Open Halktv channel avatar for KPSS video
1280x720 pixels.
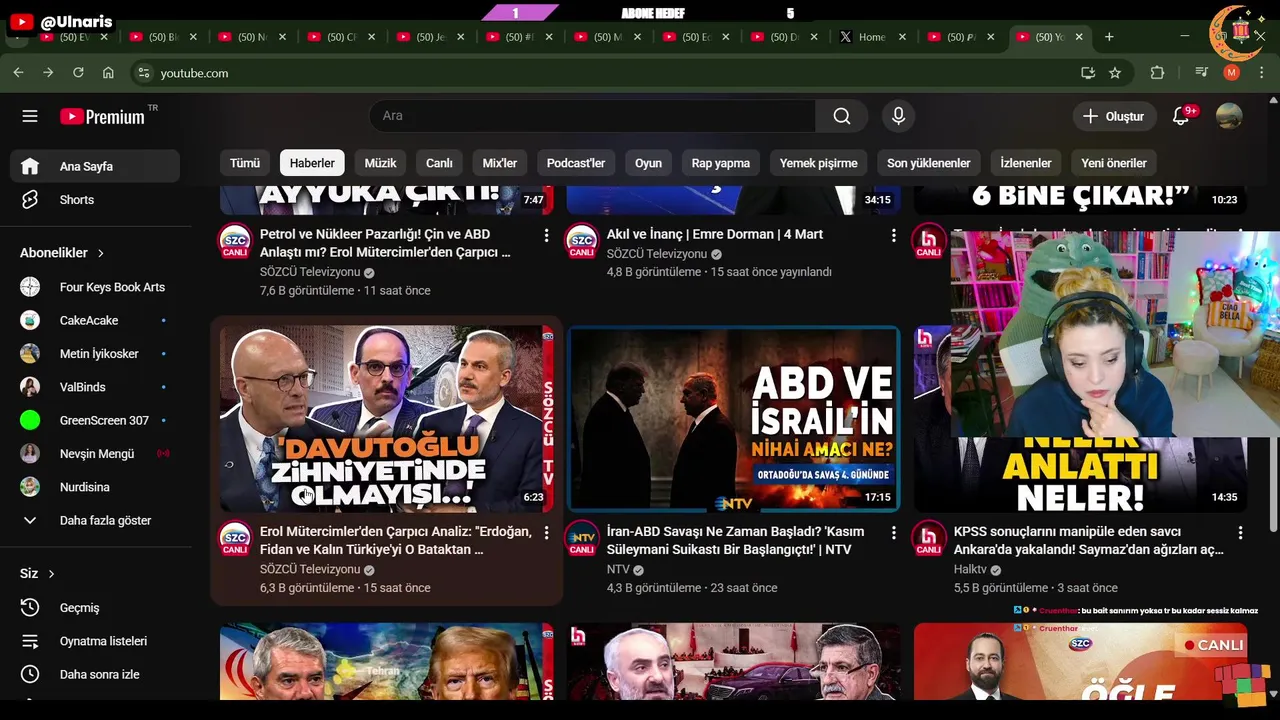point(929,539)
